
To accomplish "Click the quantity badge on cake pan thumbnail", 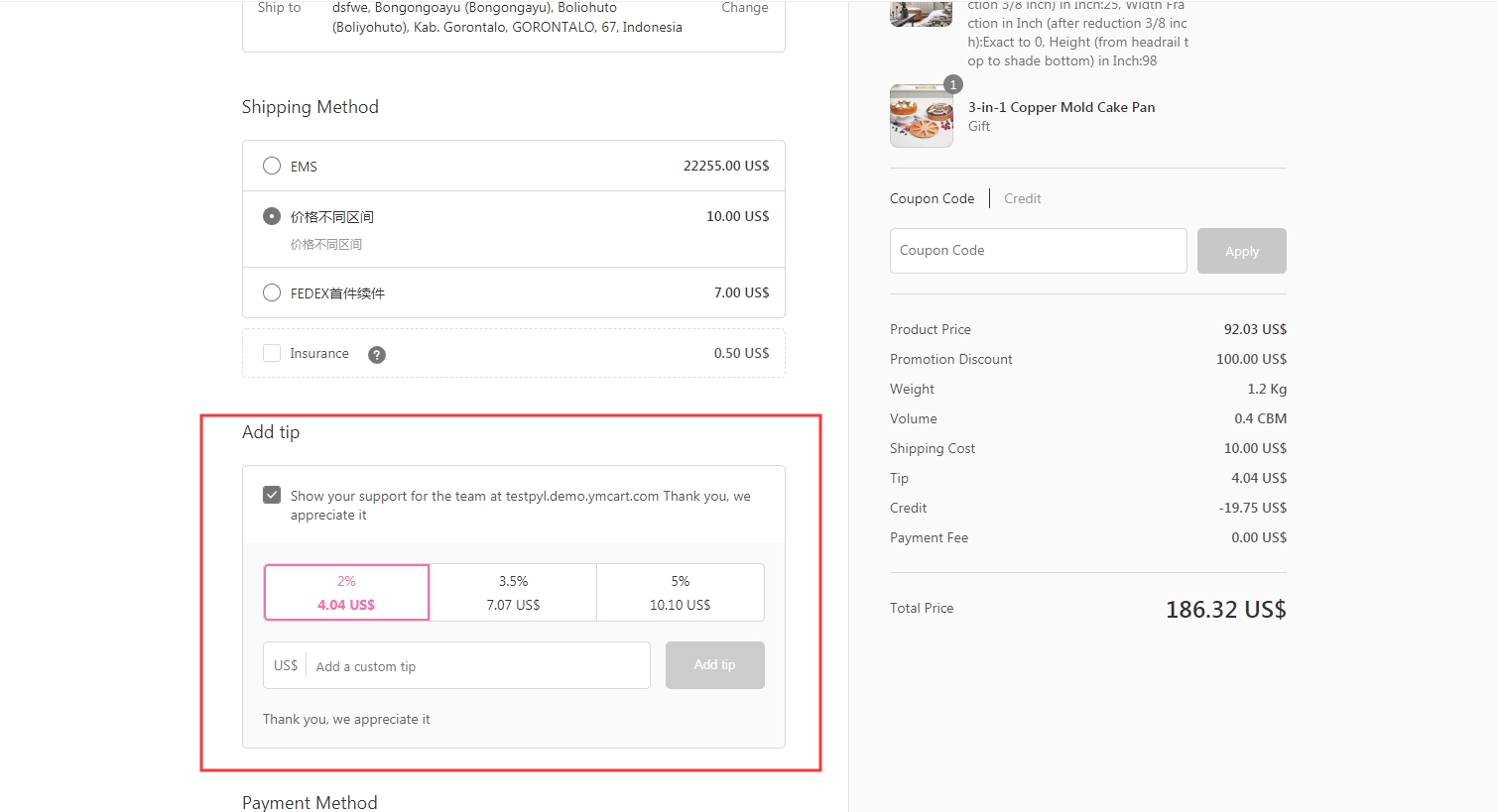I will pos(952,85).
